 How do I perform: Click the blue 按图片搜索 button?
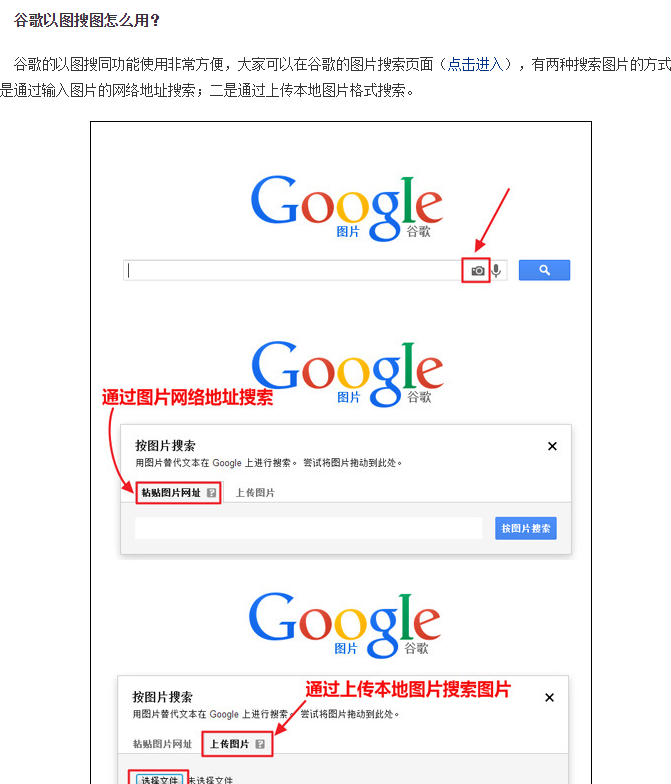tap(526, 528)
